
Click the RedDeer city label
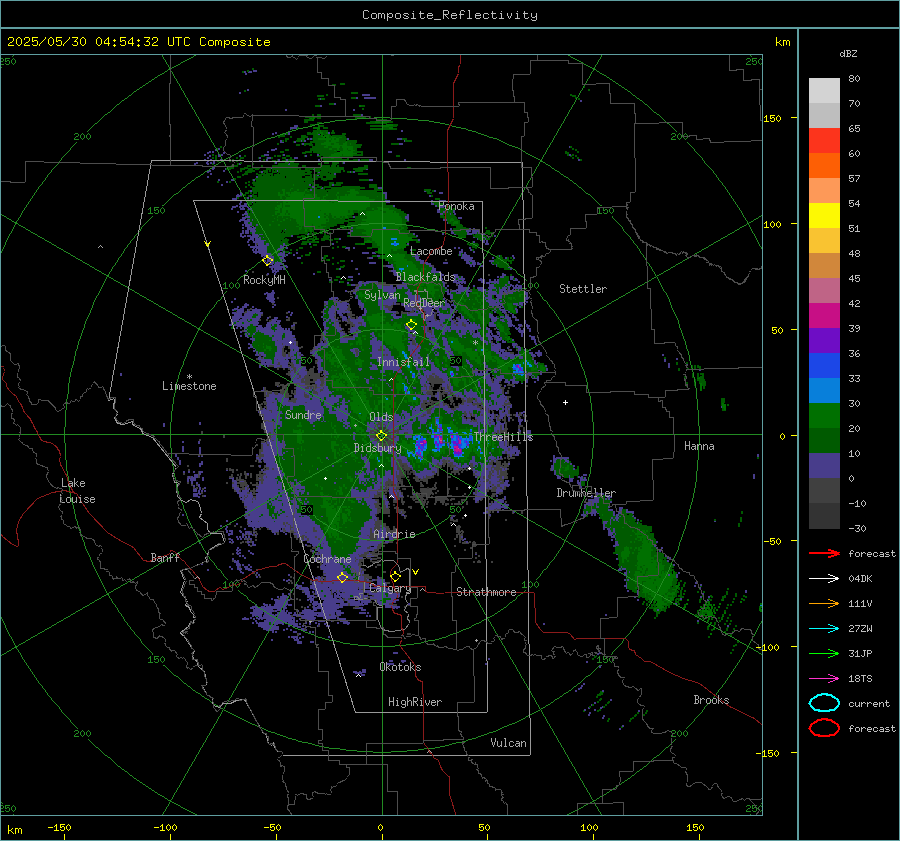pyautogui.click(x=424, y=303)
